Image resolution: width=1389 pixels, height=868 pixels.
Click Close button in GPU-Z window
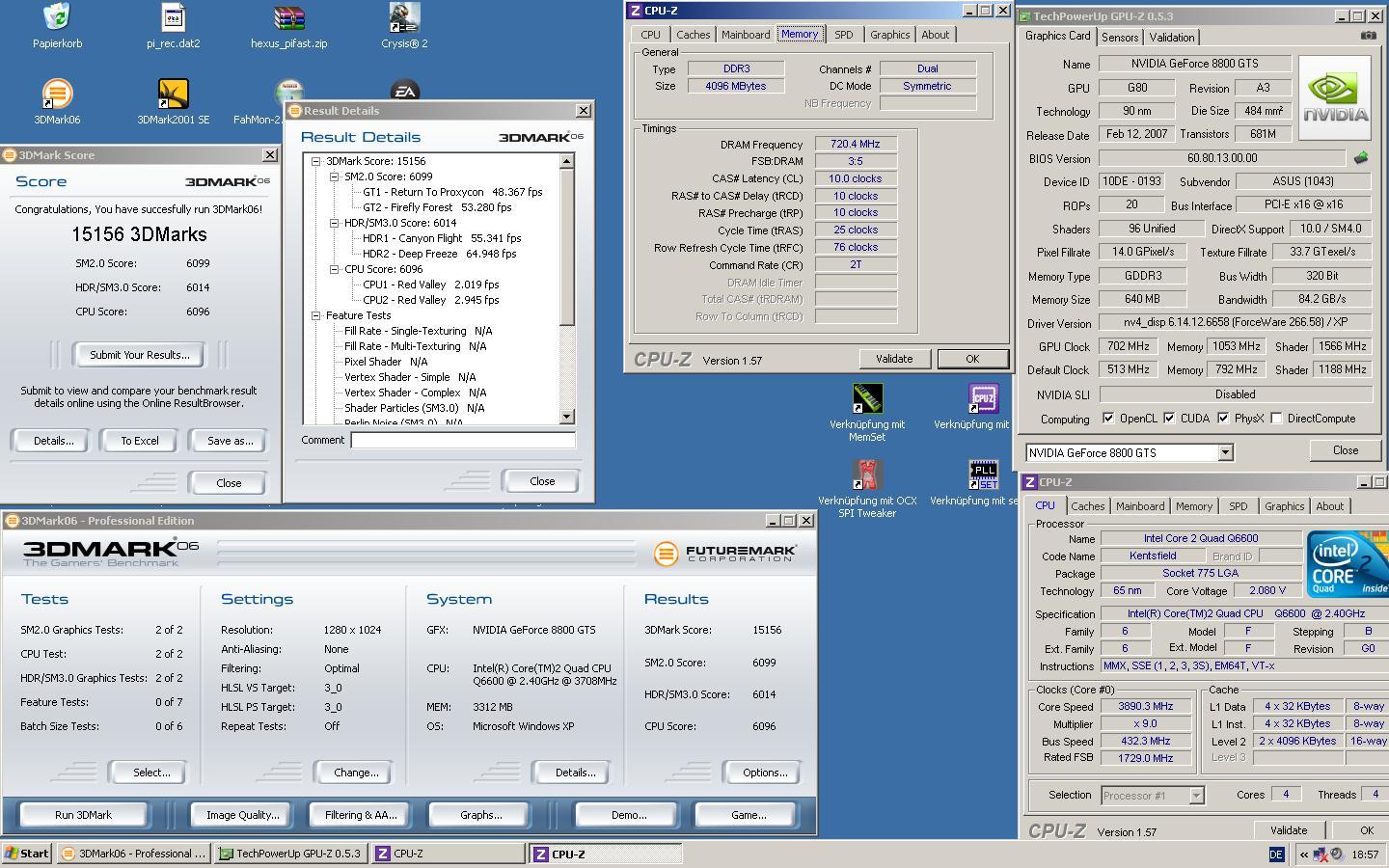click(1345, 450)
